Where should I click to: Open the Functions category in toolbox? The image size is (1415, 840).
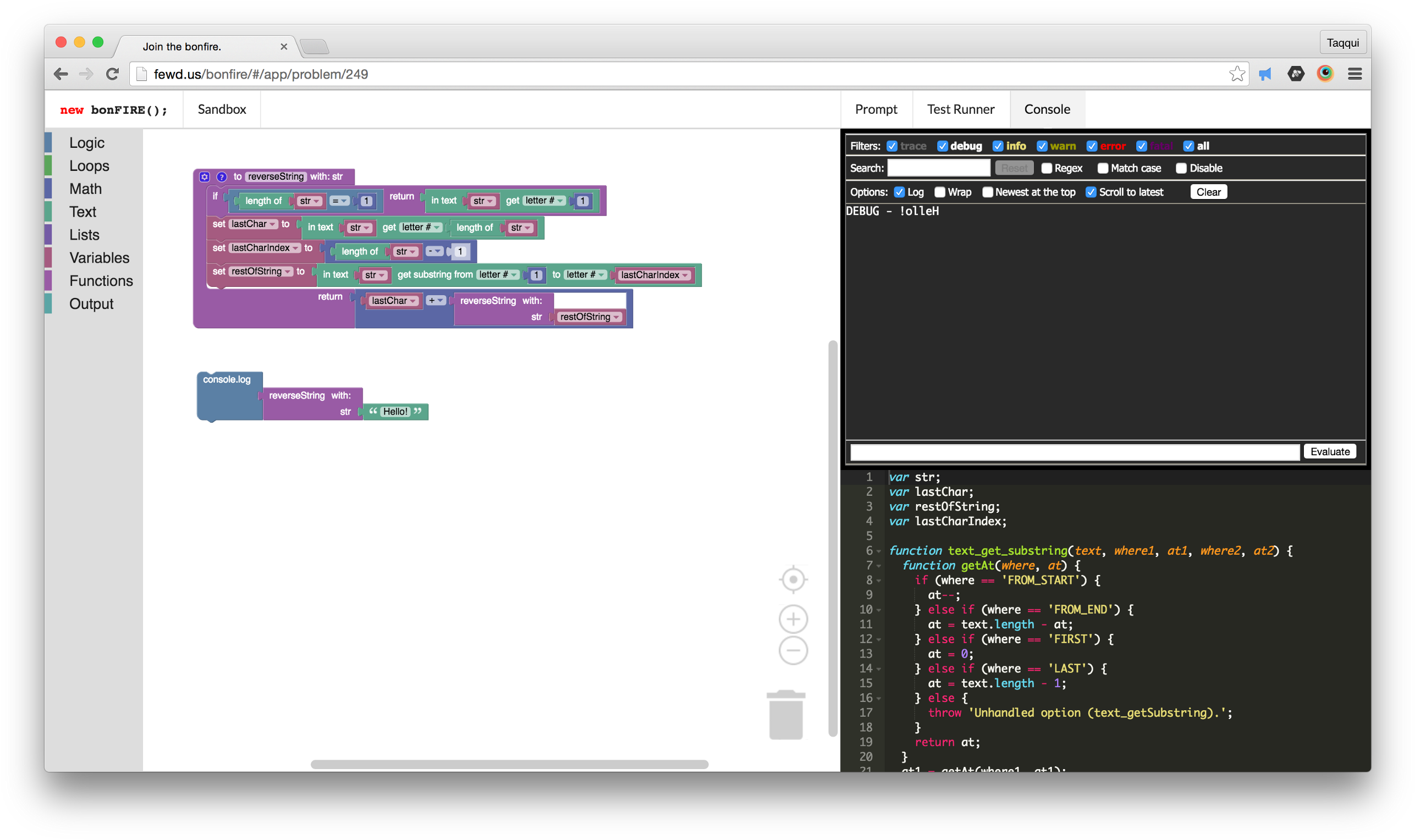(x=101, y=281)
